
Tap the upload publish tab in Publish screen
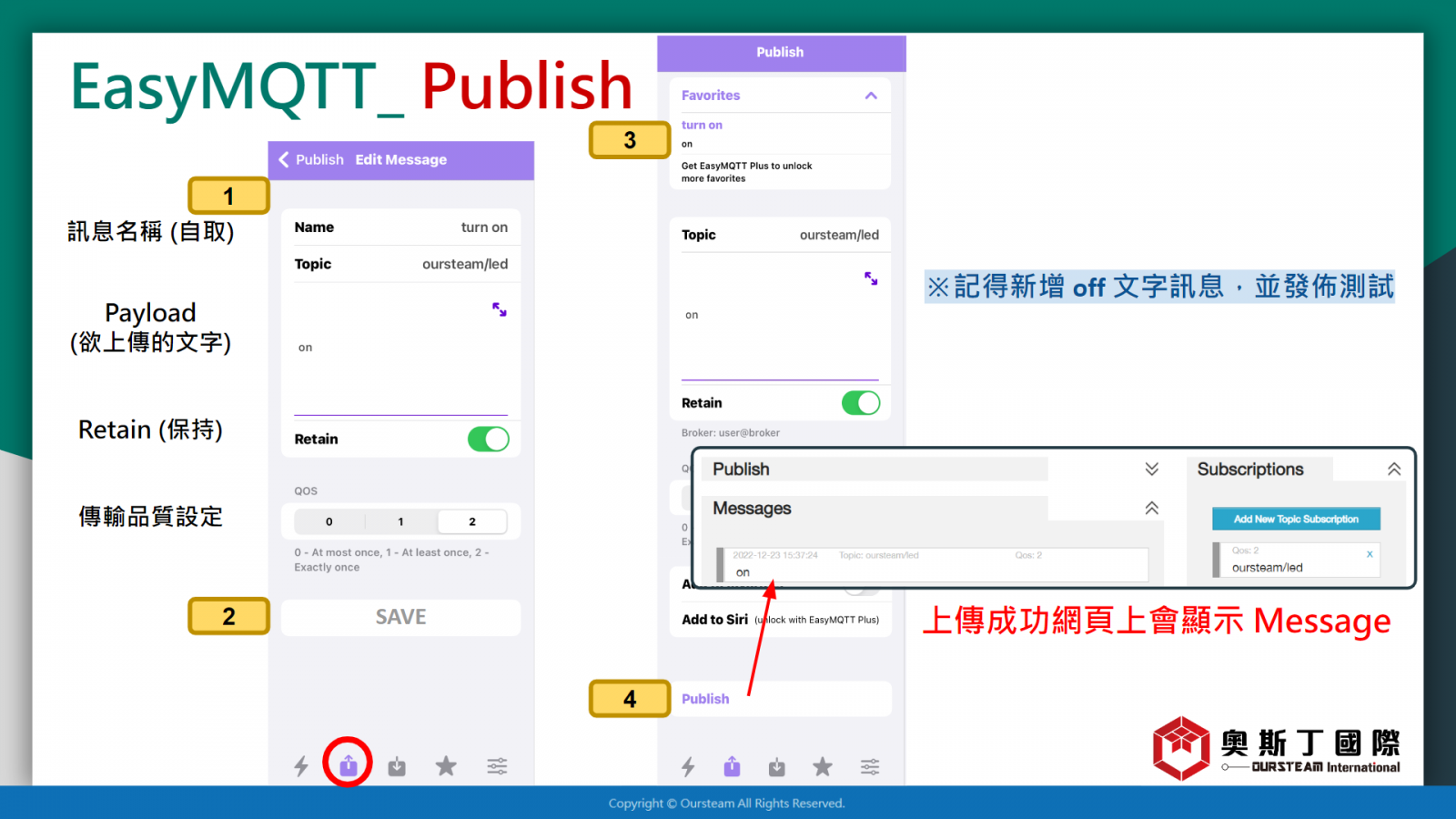click(733, 766)
